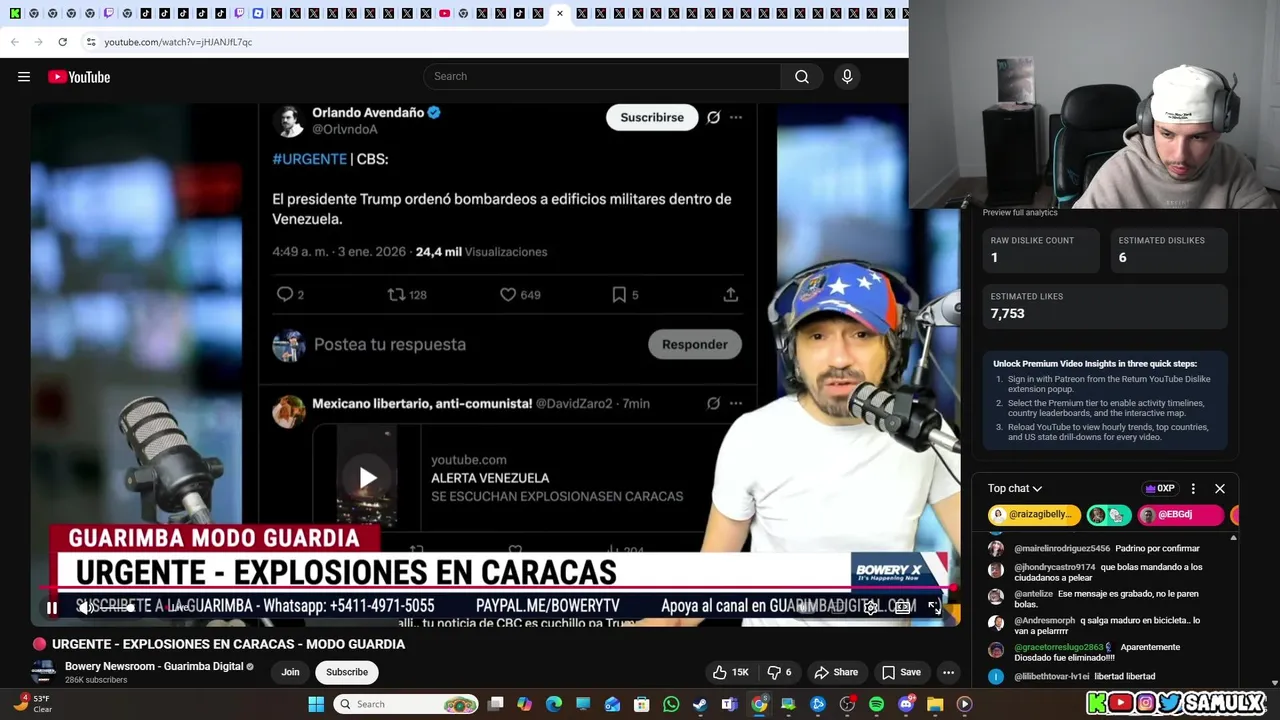The image size is (1280, 720).
Task: Click the YouTube search magnifier button
Action: [801, 77]
